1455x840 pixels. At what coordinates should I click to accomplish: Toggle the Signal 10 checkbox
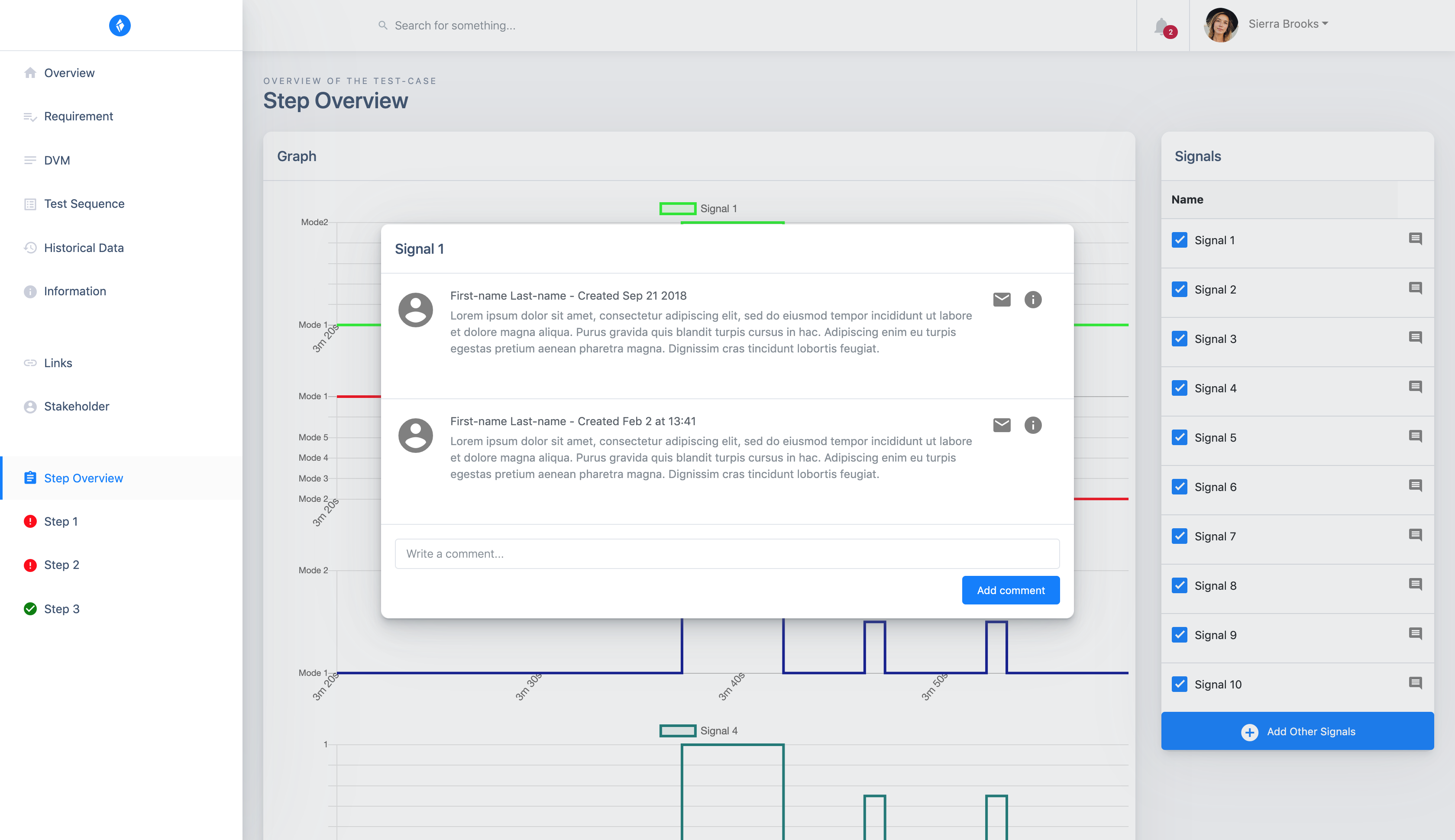[x=1180, y=684]
